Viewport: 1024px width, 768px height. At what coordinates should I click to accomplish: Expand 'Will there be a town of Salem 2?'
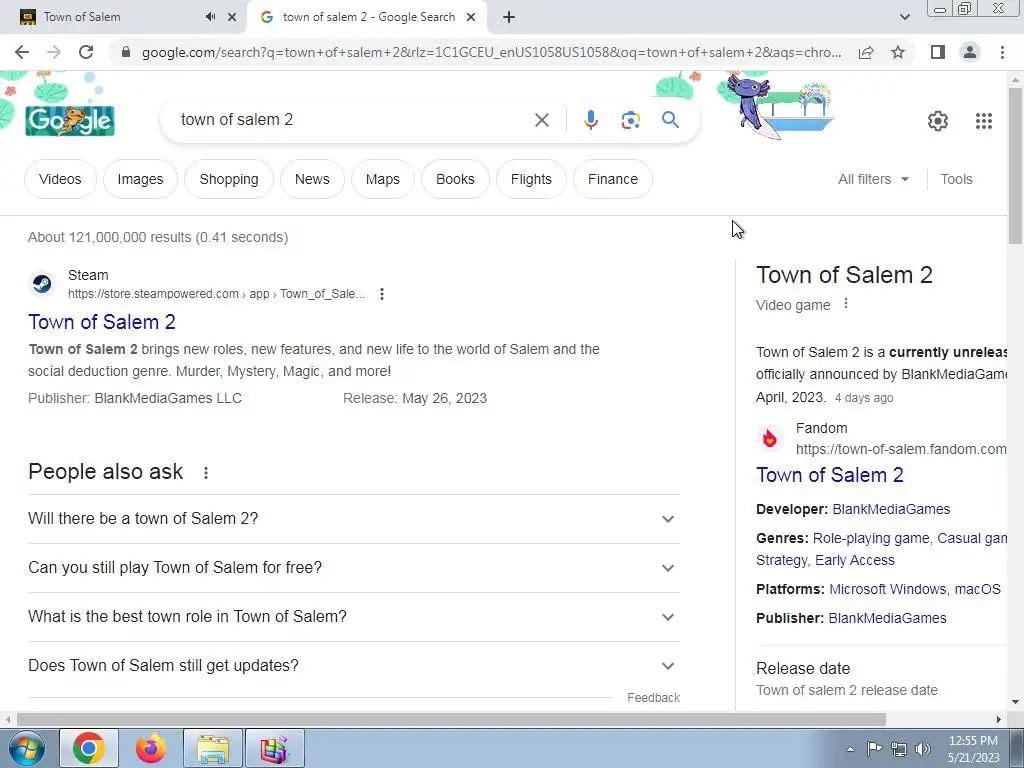353,519
